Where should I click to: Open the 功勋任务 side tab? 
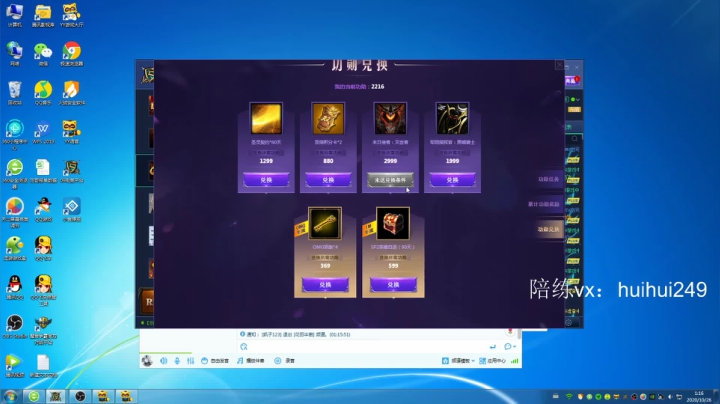tap(548, 180)
